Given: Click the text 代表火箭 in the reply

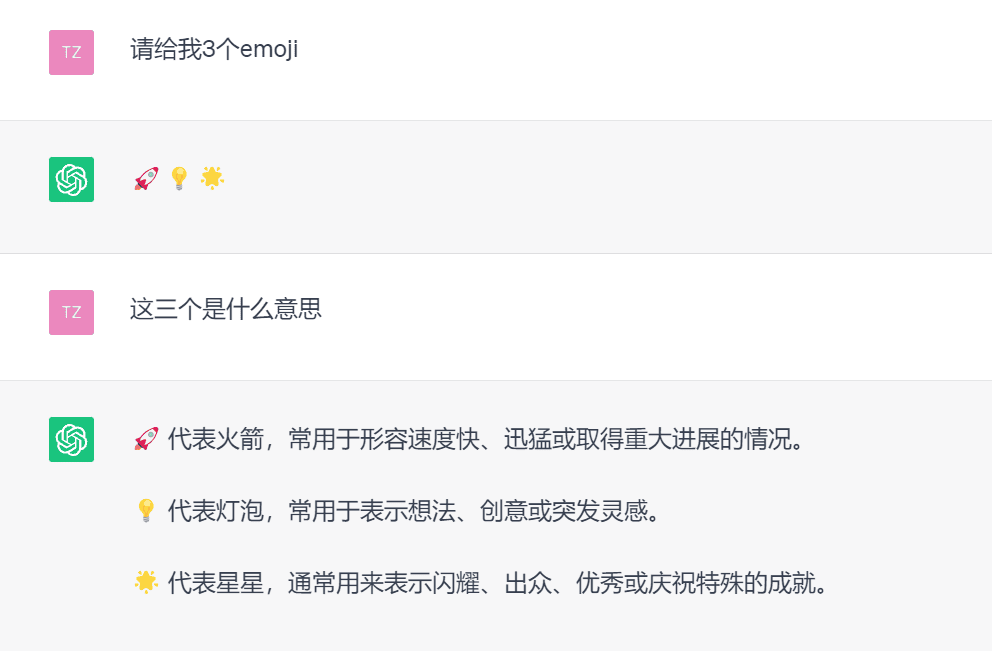Looking at the screenshot, I should coord(216,439).
